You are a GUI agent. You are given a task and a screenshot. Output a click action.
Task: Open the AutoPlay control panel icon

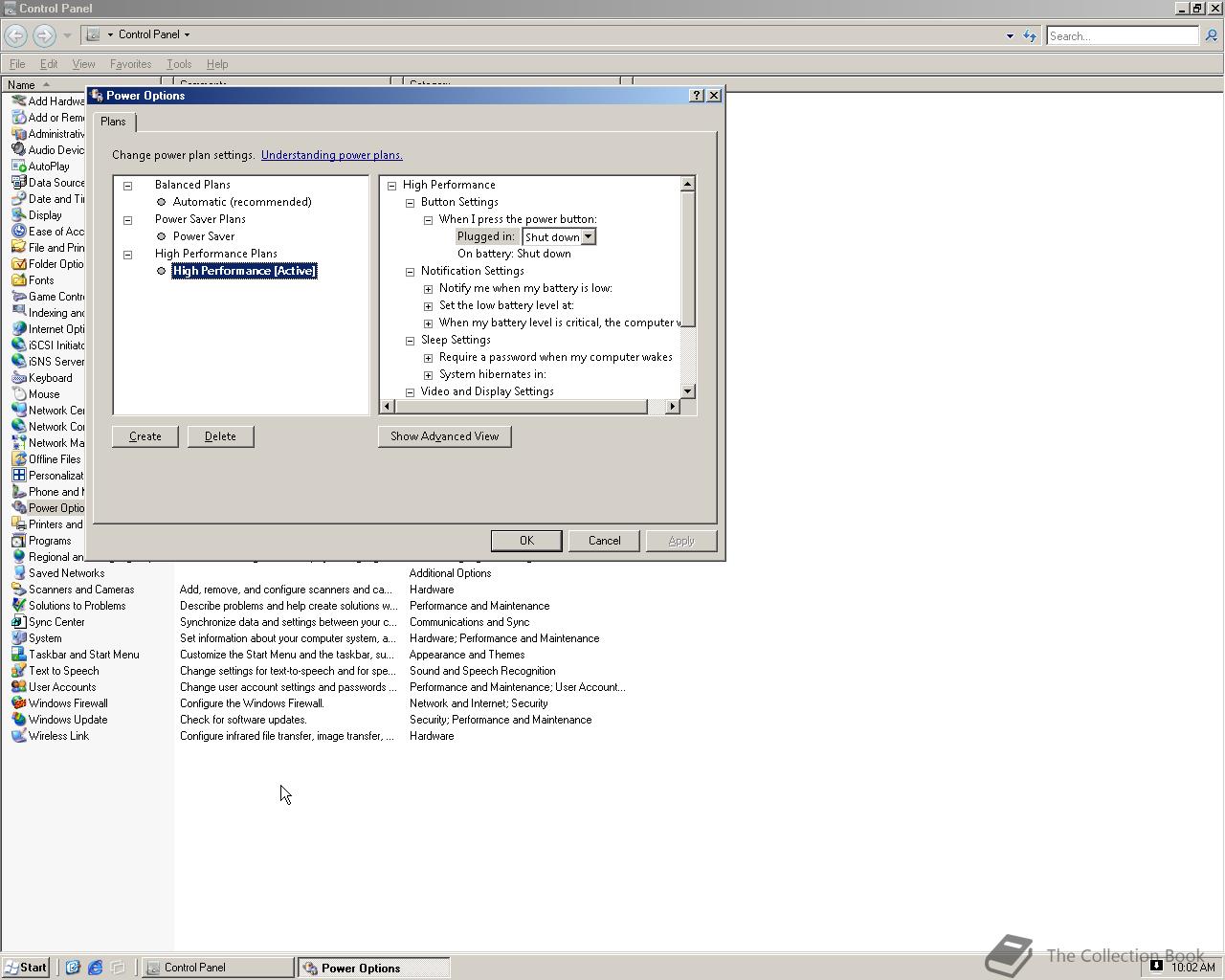[18, 167]
